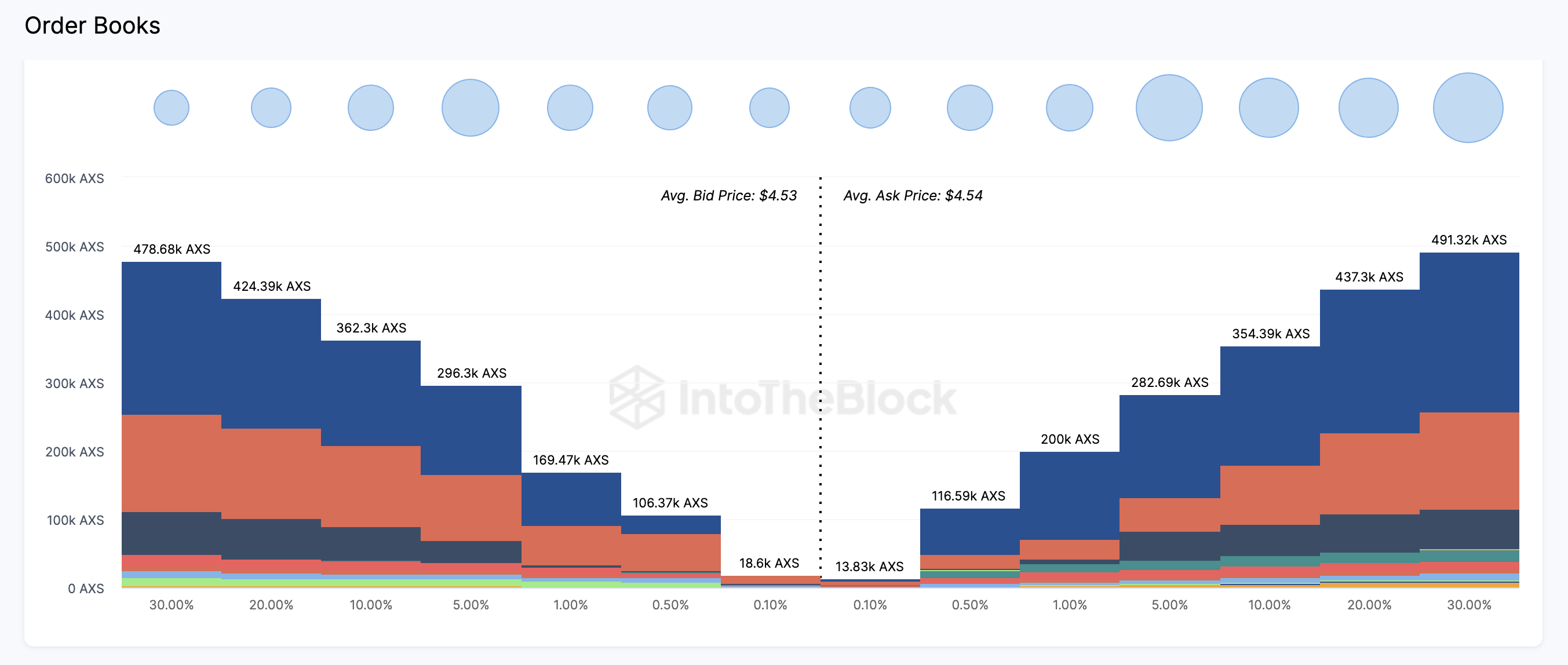Click the 169.47k AXS bar label

point(570,460)
